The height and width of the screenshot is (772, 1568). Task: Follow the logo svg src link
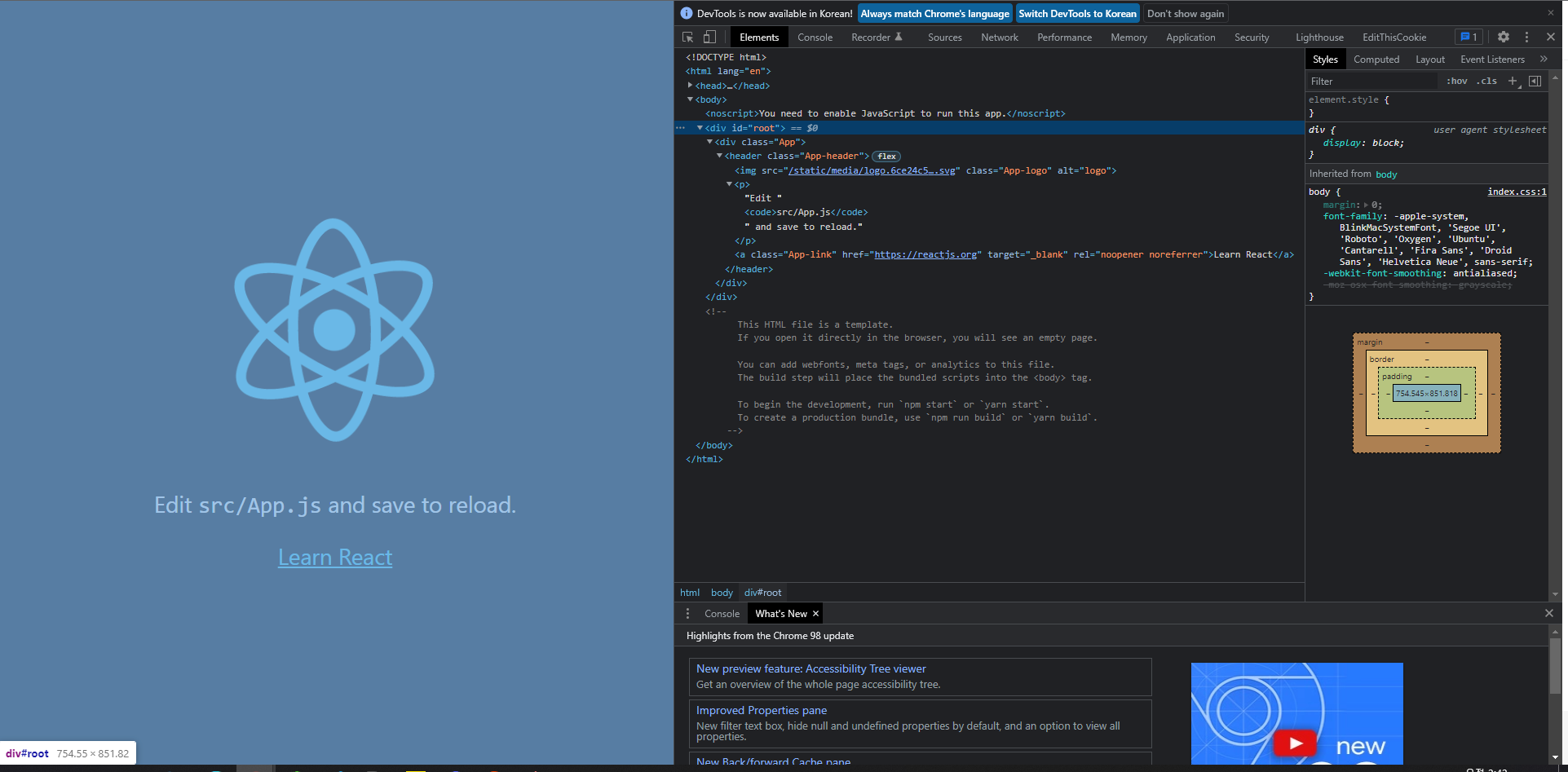[872, 170]
